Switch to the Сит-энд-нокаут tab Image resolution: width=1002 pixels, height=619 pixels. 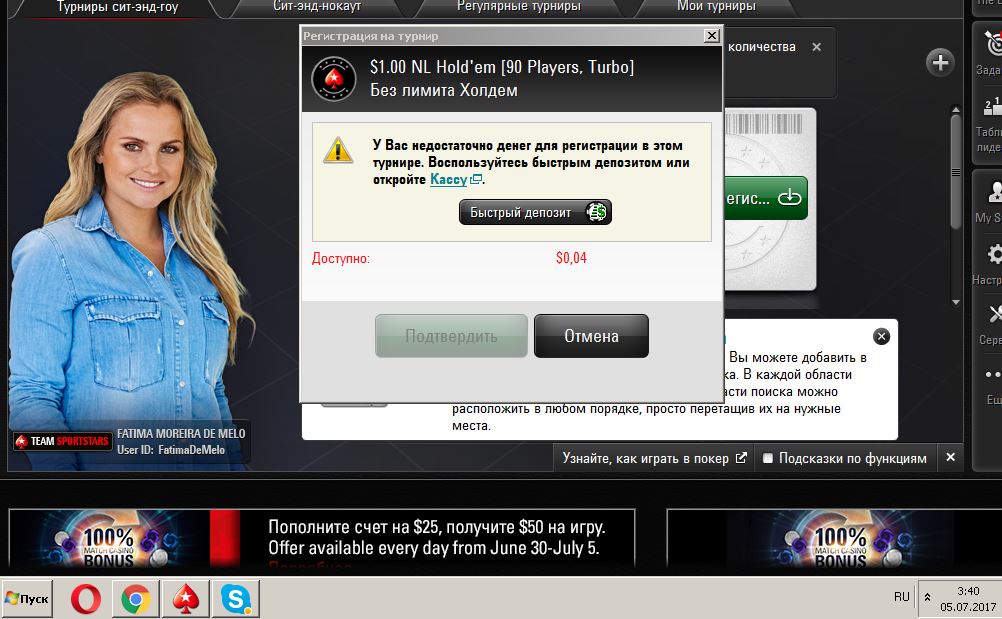(317, 7)
